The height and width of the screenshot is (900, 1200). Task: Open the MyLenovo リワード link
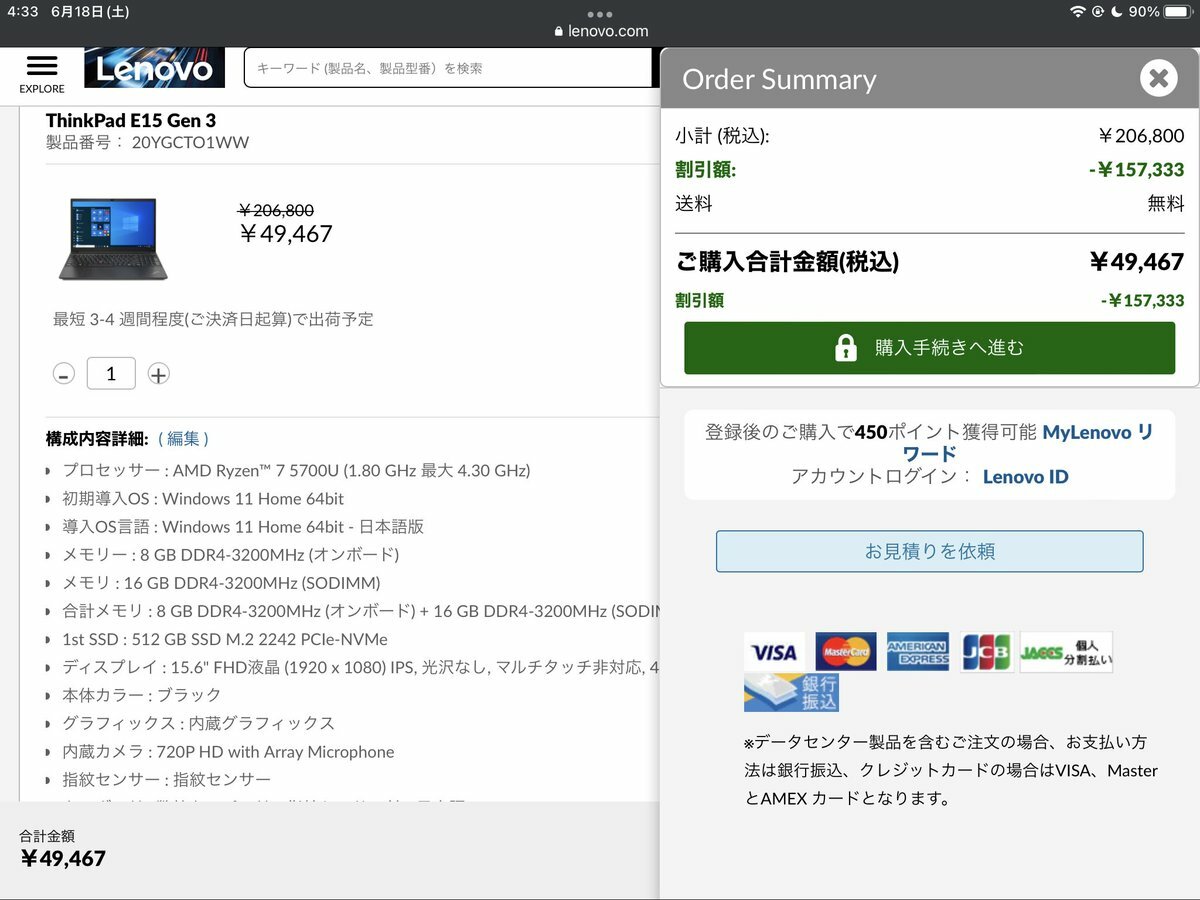[x=1098, y=443]
